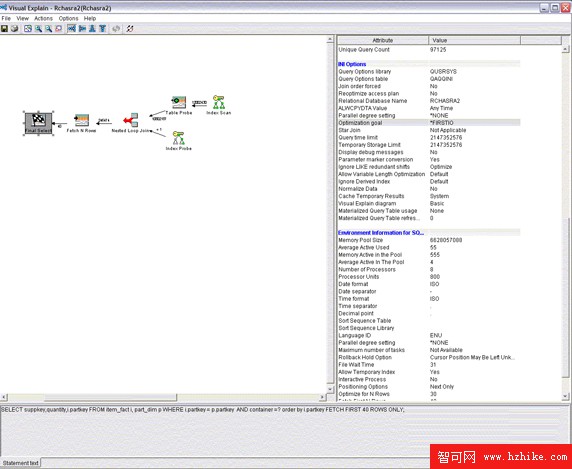
Task: Click the zoom out magnifier icon
Action: [x=48, y=28]
